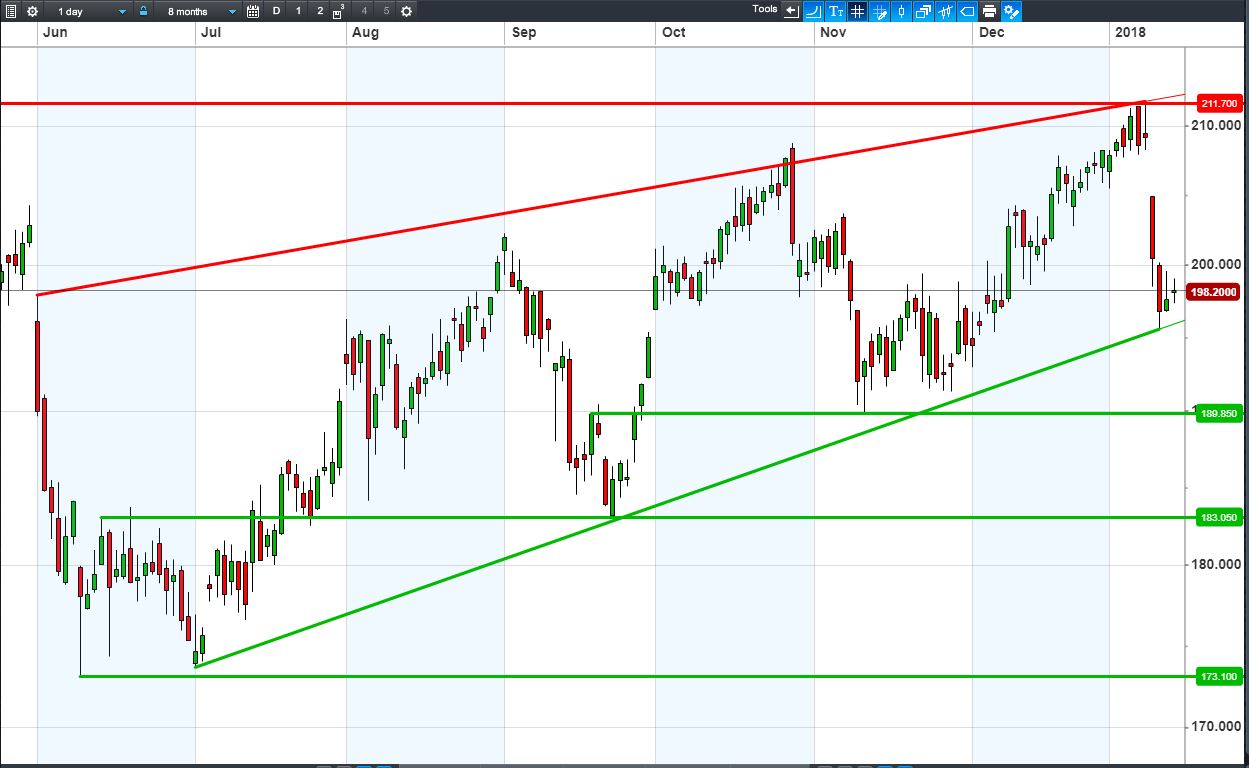This screenshot has width=1249, height=768.
Task: Open the curve studies indicator tool
Action: [813, 11]
